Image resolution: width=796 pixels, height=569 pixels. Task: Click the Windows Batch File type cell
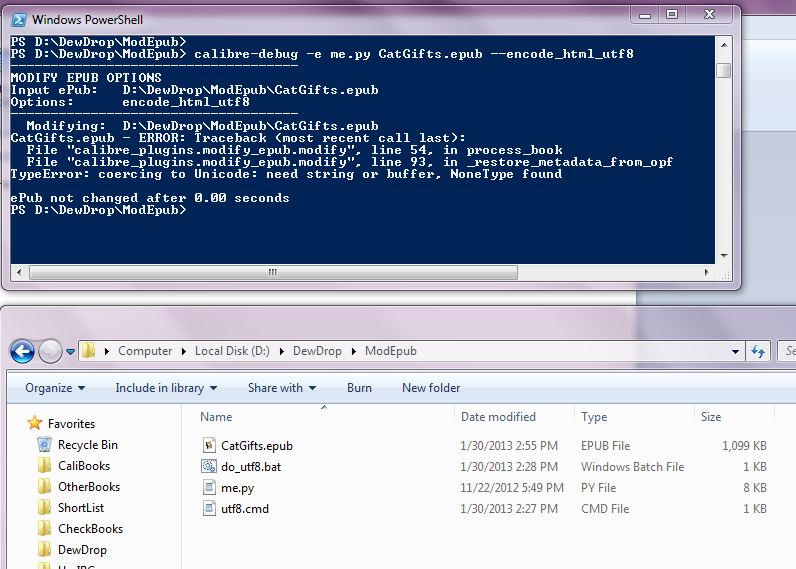[633, 467]
